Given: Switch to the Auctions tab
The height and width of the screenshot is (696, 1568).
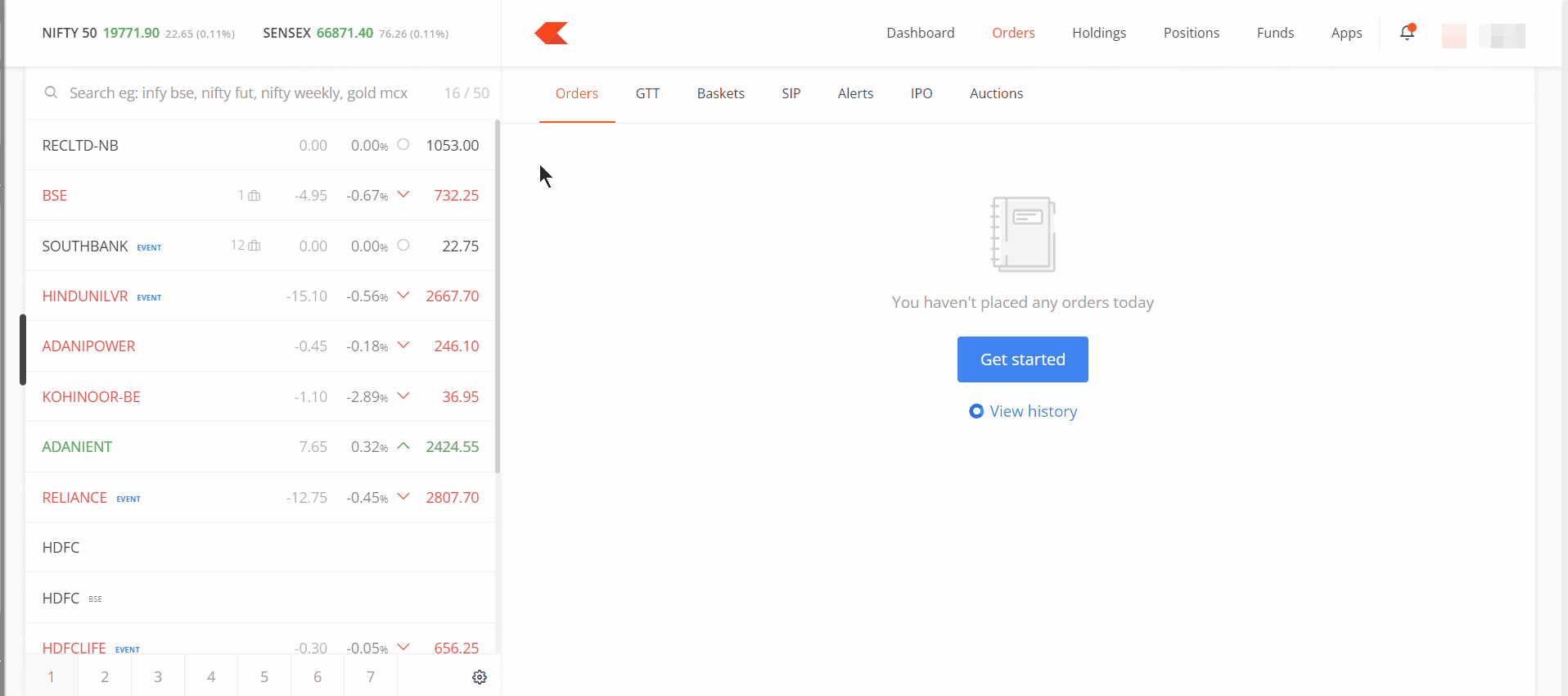Looking at the screenshot, I should coord(996,93).
